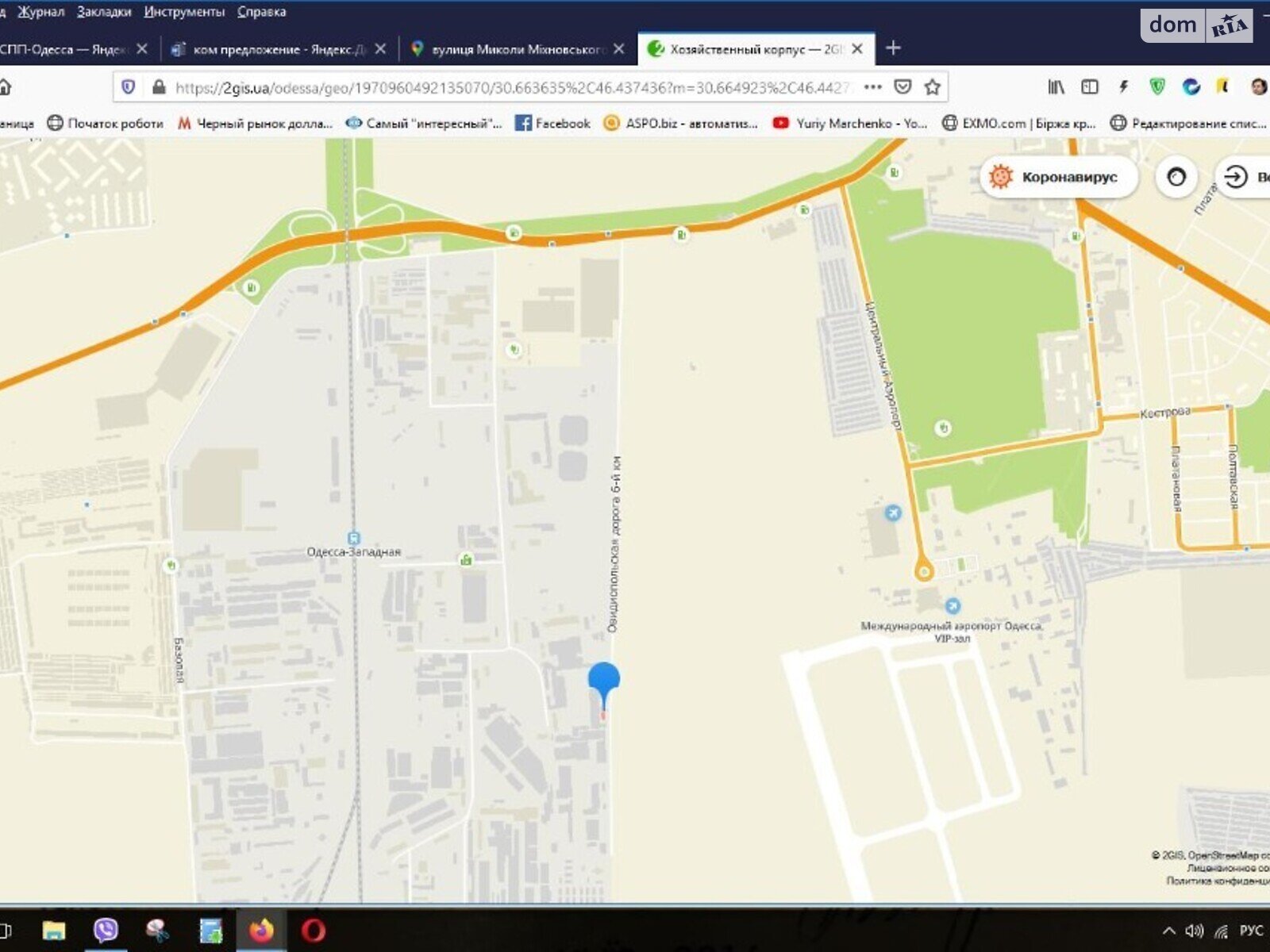Click the round dark ring button beside Коронавирус
This screenshot has width=1270, height=952.
[x=1176, y=177]
